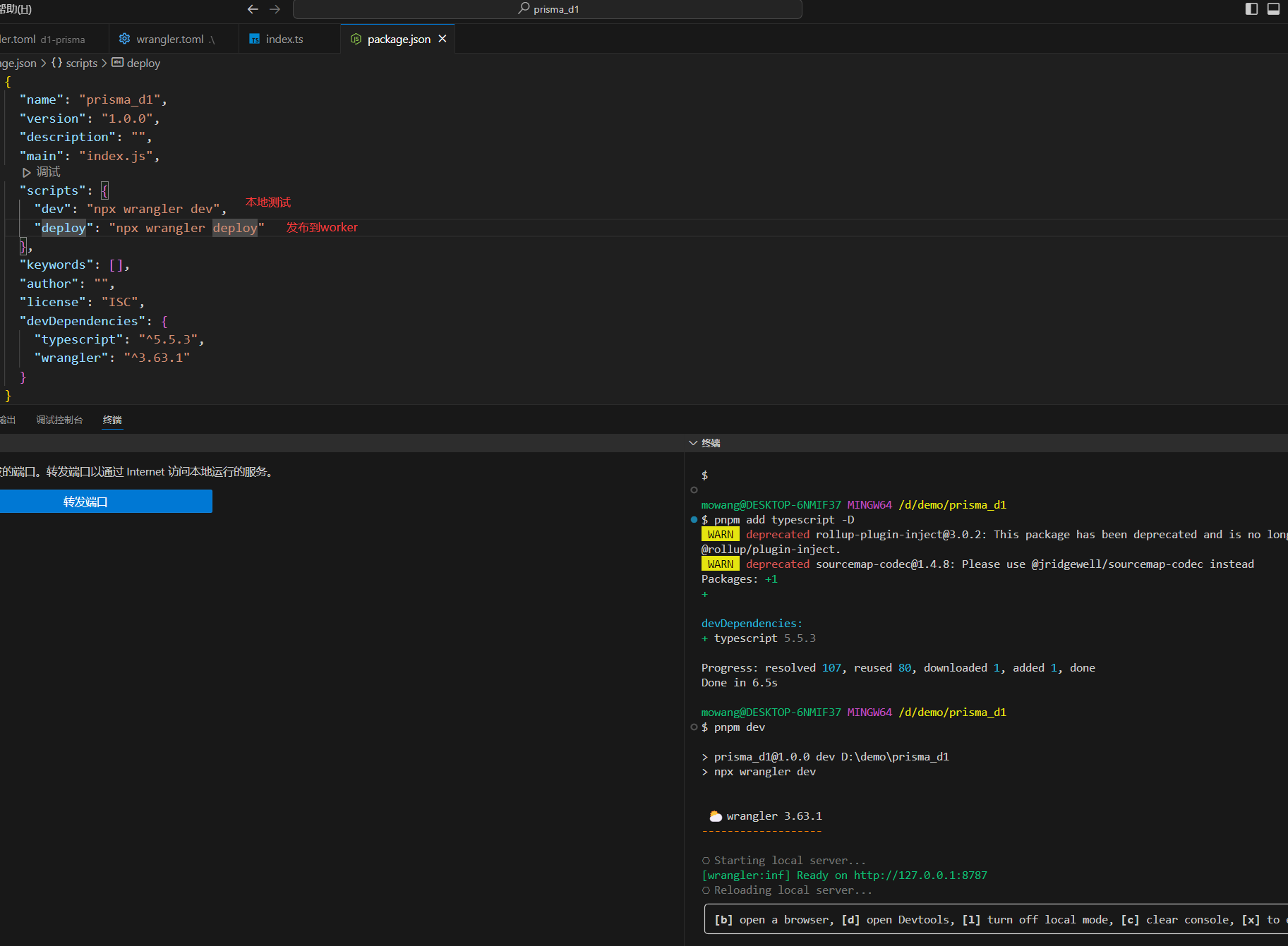Click the "deploy" key in scripts
The image size is (1288, 946).
click(x=64, y=228)
